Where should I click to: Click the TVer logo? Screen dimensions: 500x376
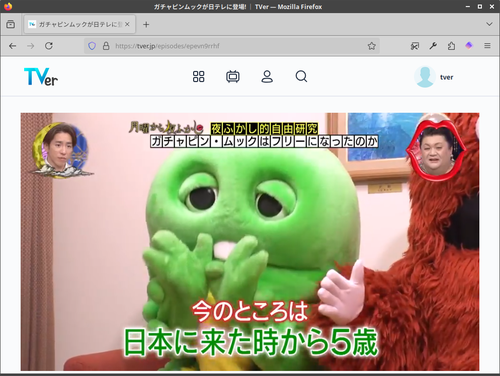[x=41, y=77]
